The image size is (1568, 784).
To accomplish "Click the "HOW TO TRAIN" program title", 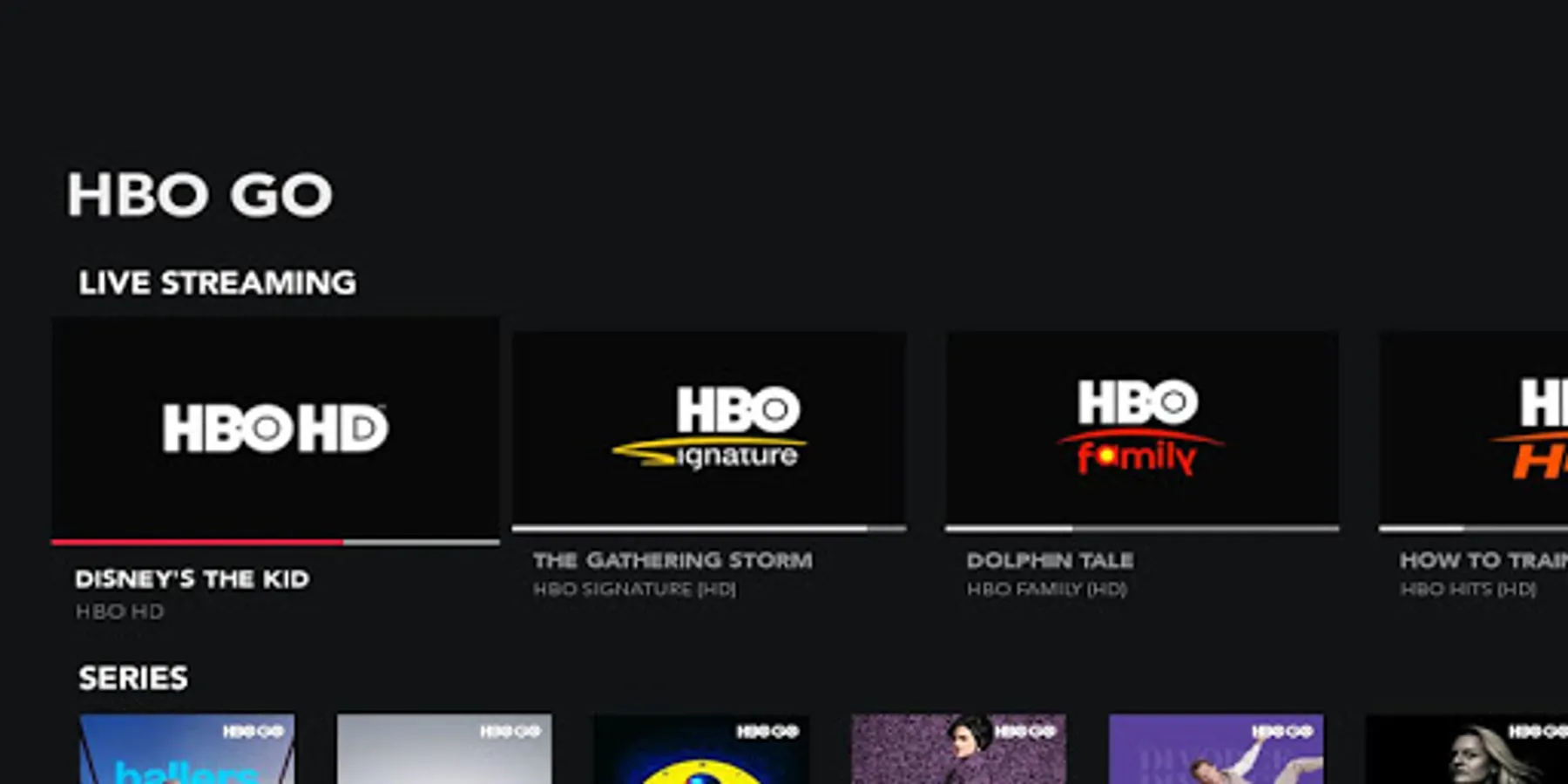I will coord(1484,560).
